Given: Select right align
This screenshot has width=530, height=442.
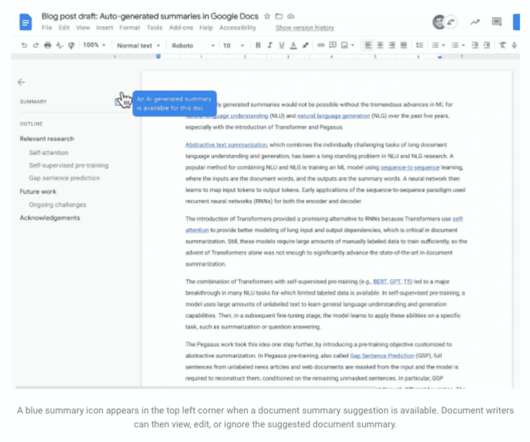Looking at the screenshot, I should coord(392,45).
